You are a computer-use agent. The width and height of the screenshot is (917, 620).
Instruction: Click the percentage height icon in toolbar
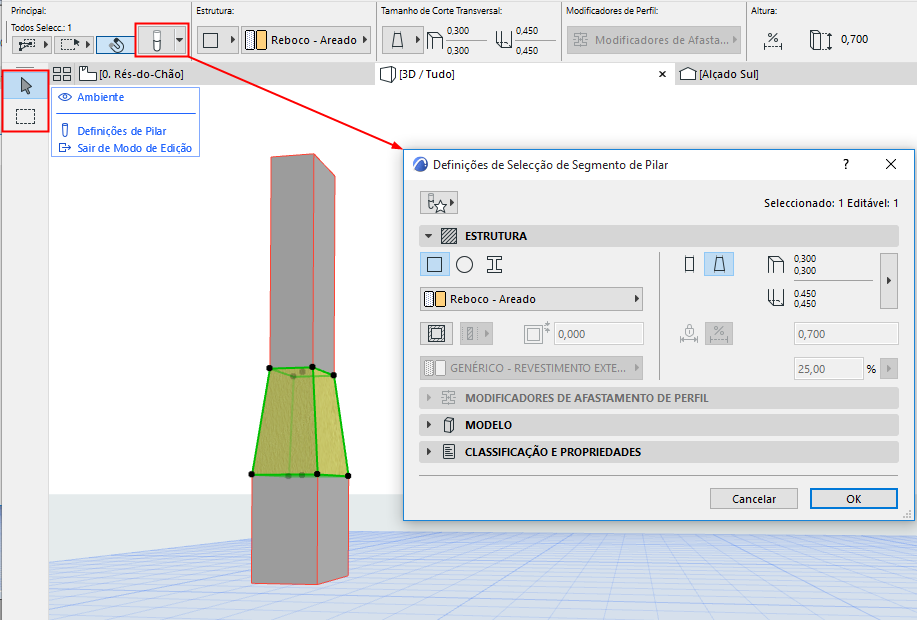[x=773, y=41]
